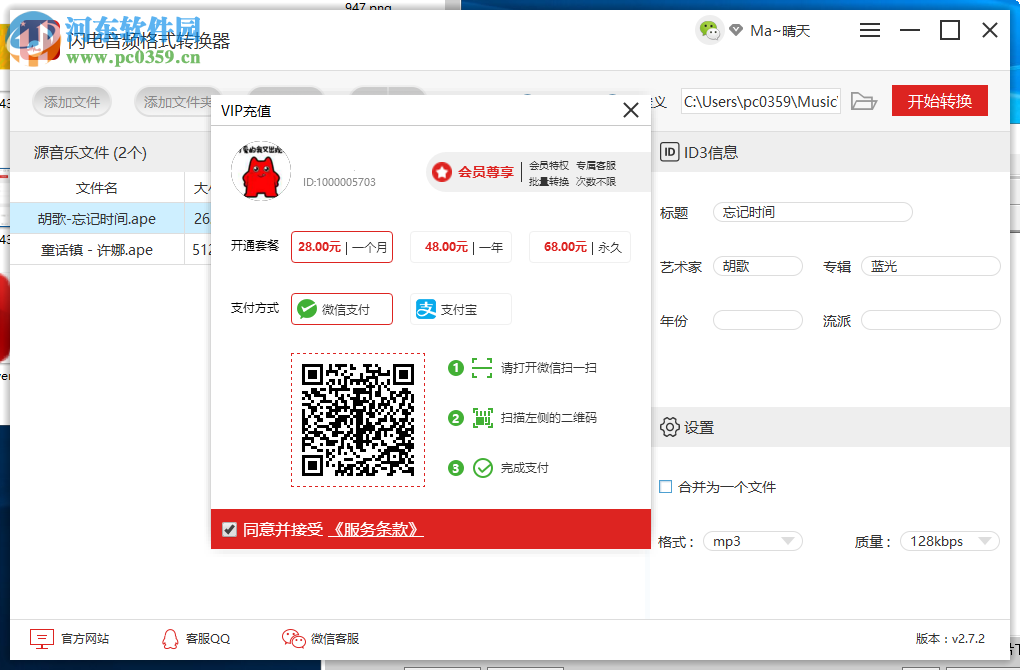Screen dimensions: 1020x670
Task: Click the red monster user avatar
Action: (261, 170)
